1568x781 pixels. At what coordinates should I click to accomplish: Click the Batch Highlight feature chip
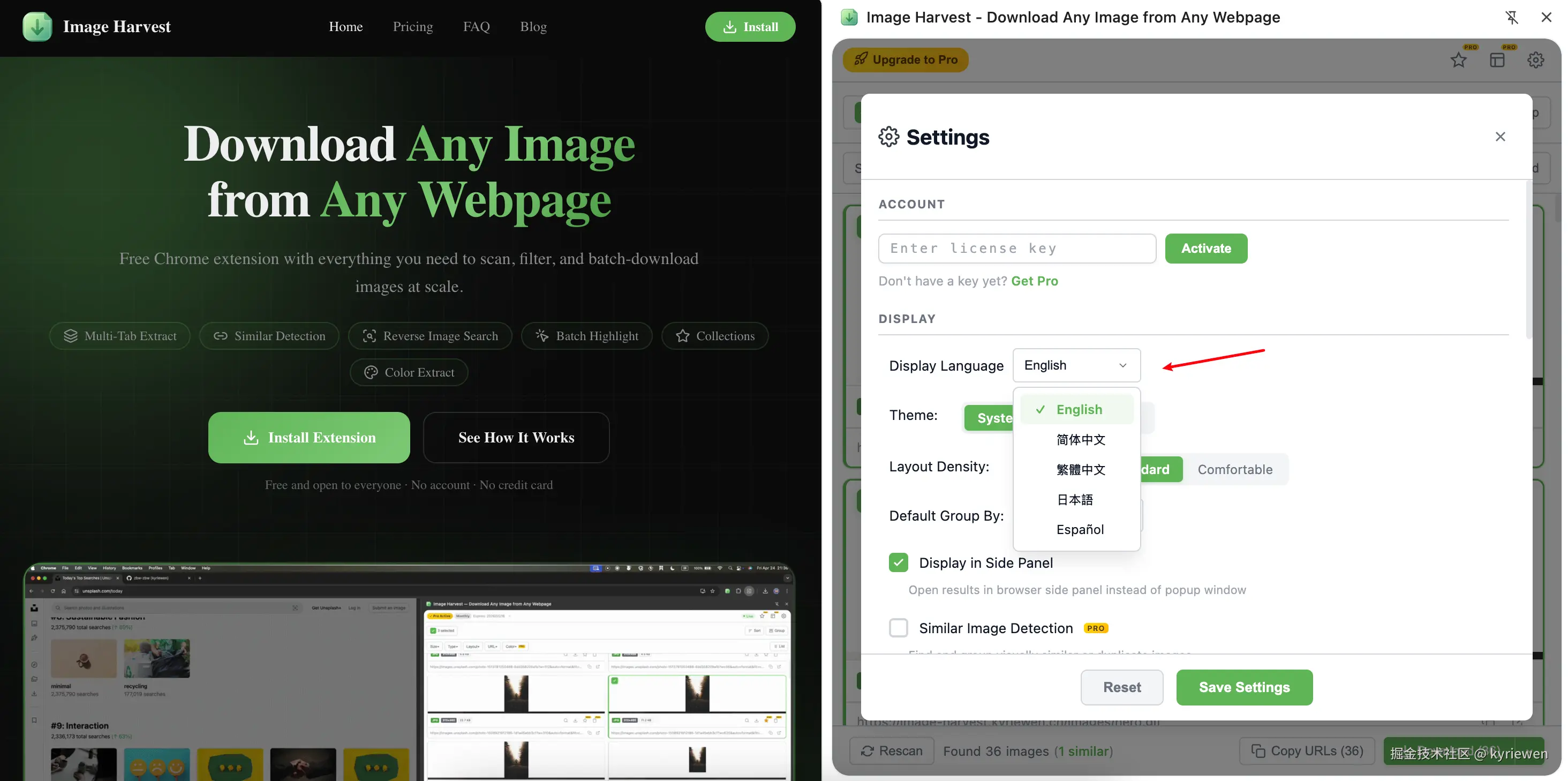coord(587,336)
